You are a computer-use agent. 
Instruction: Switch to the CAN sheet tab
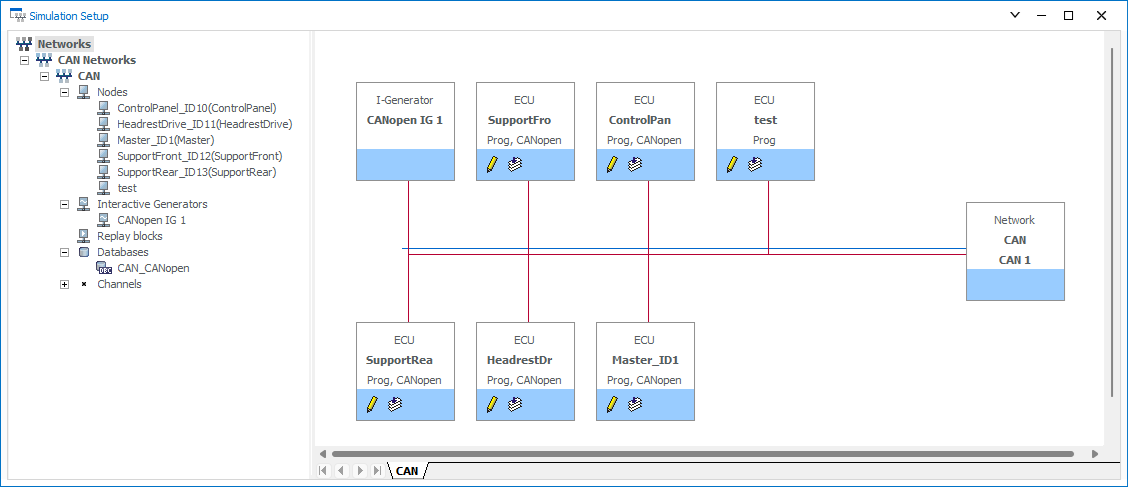click(407, 471)
